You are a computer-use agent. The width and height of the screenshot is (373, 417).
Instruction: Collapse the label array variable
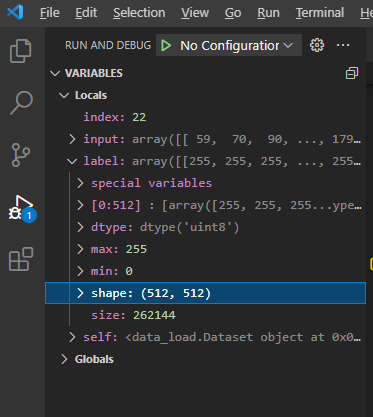pos(72,161)
